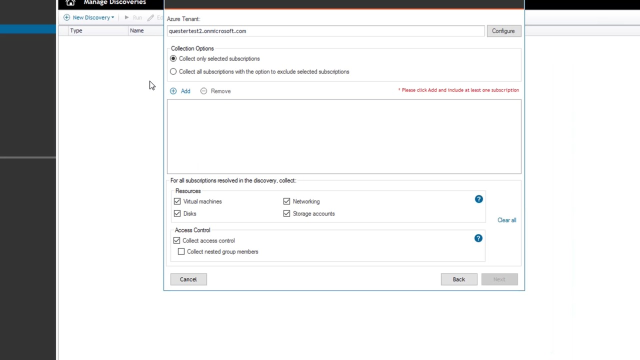
Task: Click inside the empty subscriptions list box
Action: click(x=344, y=136)
